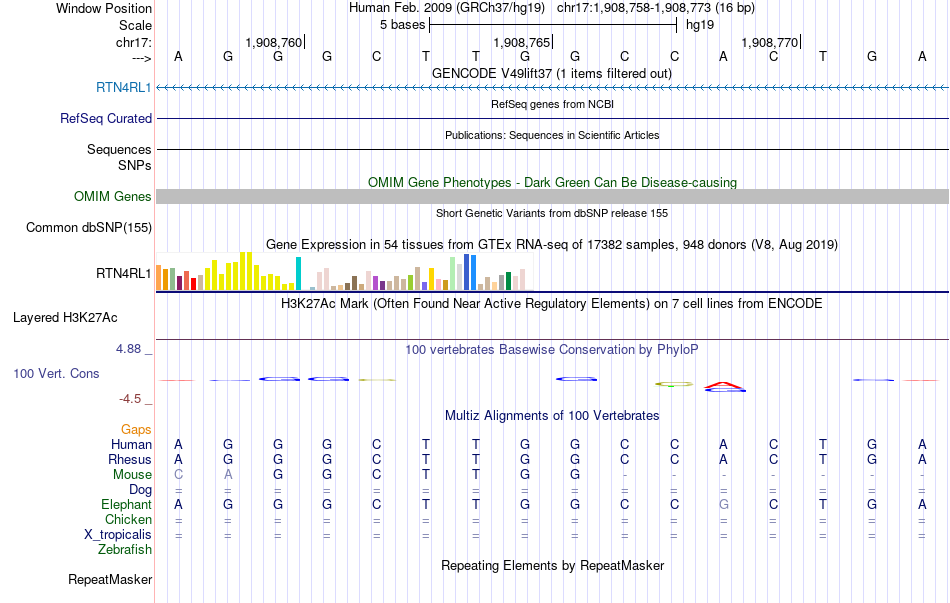950x603 pixels.
Task: Click the tall cyan GTEx expression bar
Action: (x=298, y=273)
